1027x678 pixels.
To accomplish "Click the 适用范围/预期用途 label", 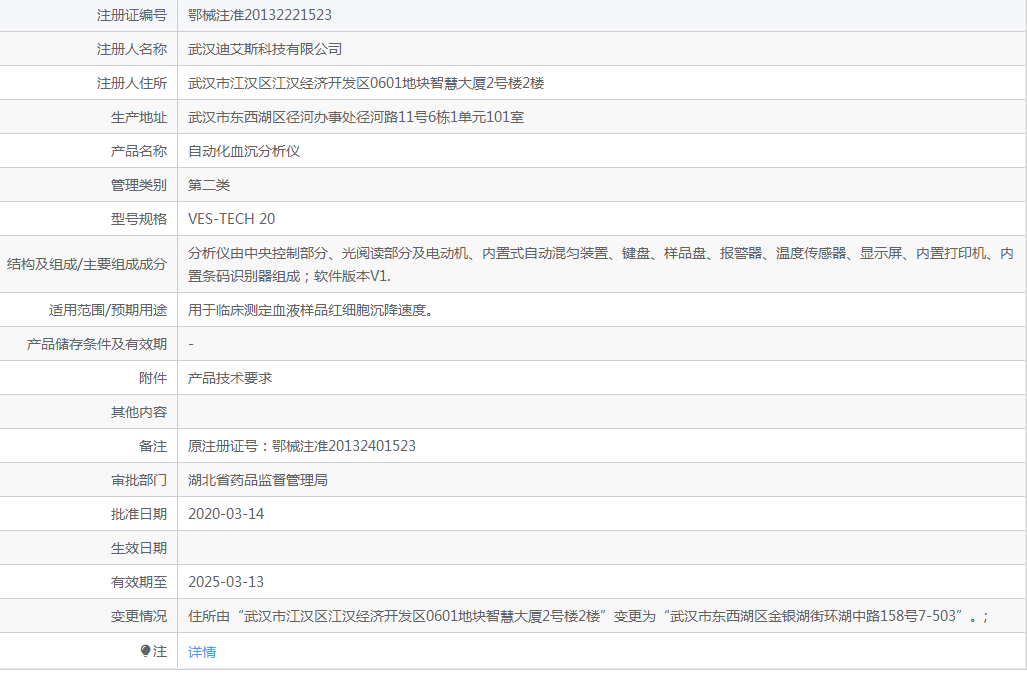I will 108,311.
